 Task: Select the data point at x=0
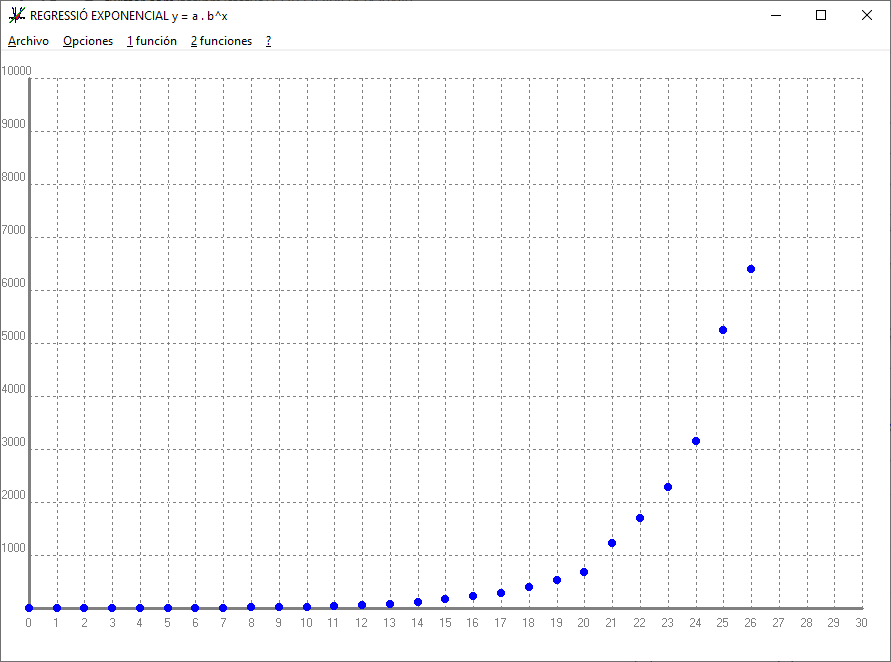pos(29,608)
